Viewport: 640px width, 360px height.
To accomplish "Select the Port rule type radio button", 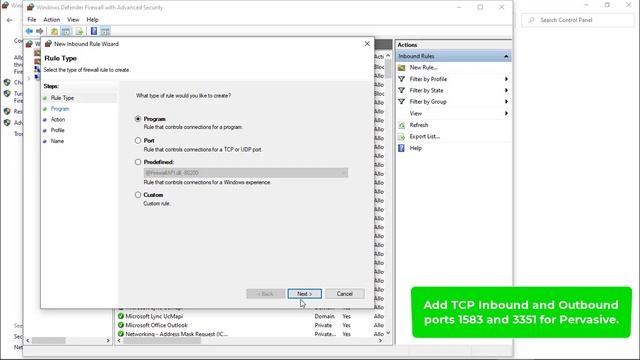I will pyautogui.click(x=138, y=140).
